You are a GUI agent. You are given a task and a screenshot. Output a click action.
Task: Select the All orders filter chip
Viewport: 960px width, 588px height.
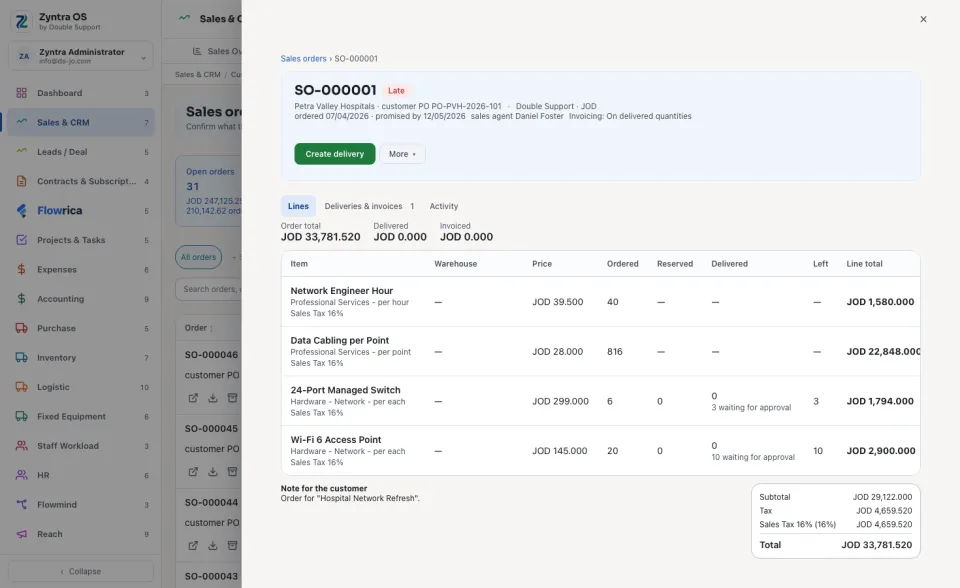pyautogui.click(x=198, y=257)
